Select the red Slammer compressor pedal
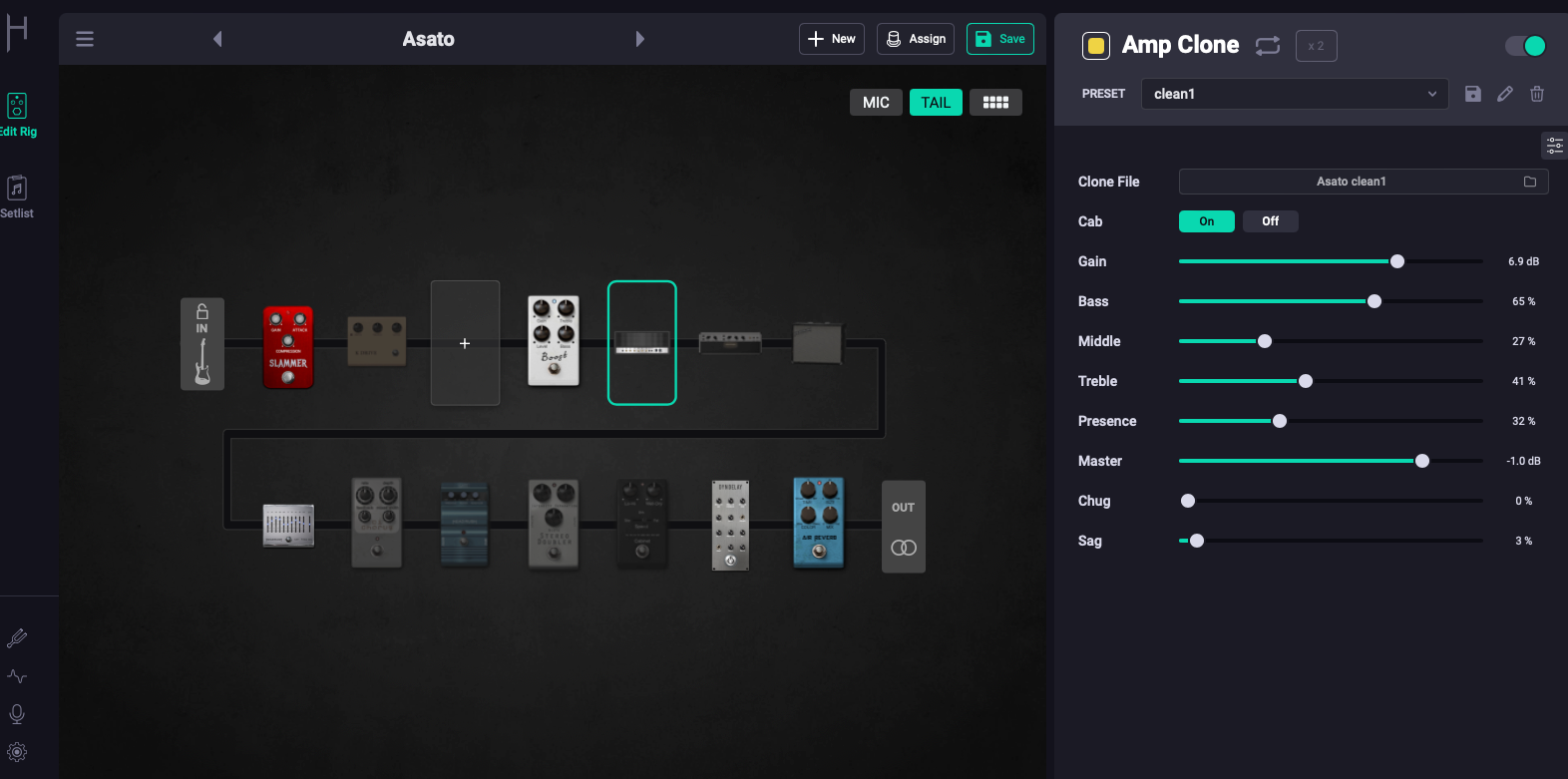Viewport: 1568px width, 779px height. point(288,347)
